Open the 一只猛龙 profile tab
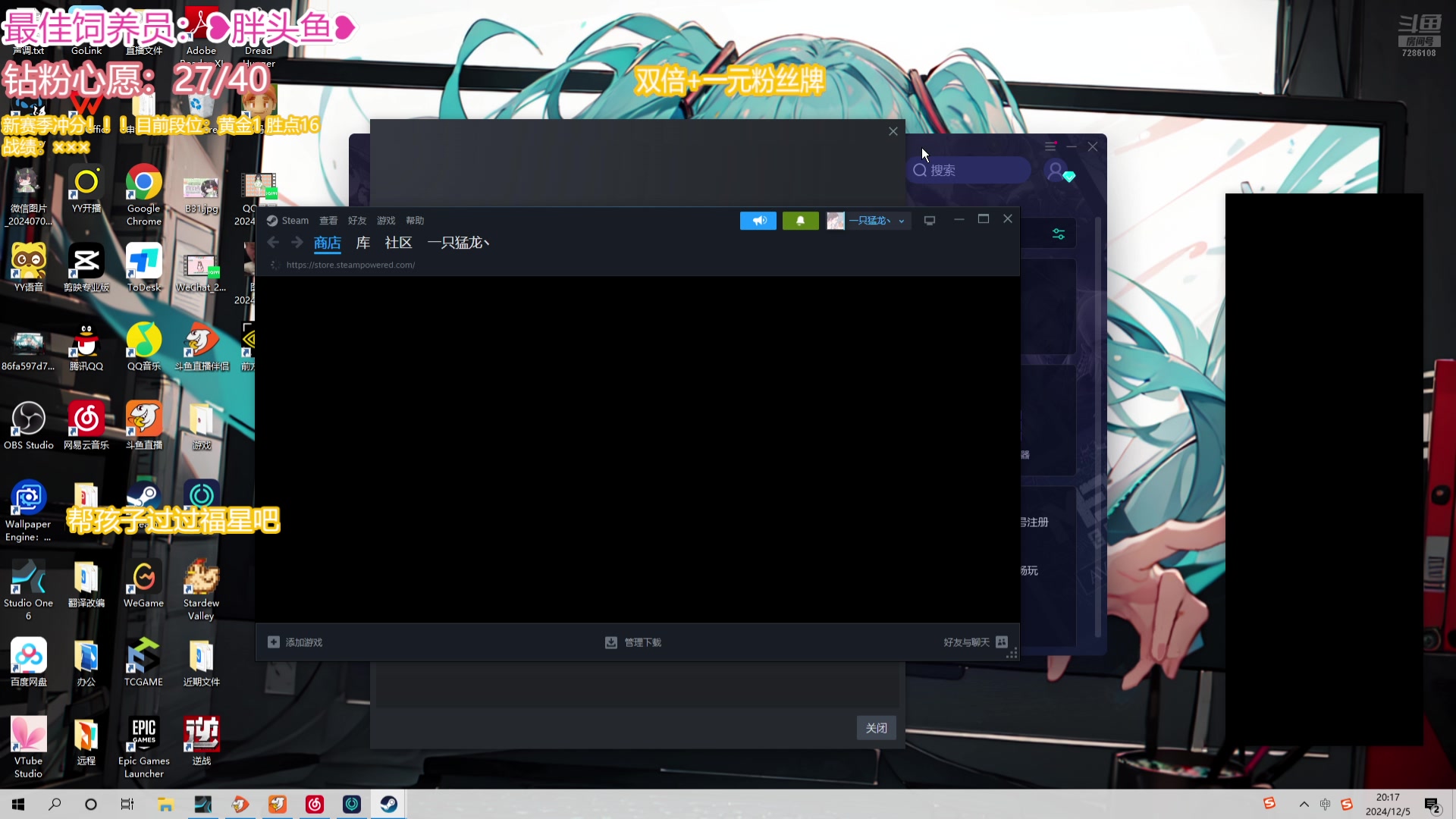Image resolution: width=1456 pixels, height=819 pixels. coord(458,243)
